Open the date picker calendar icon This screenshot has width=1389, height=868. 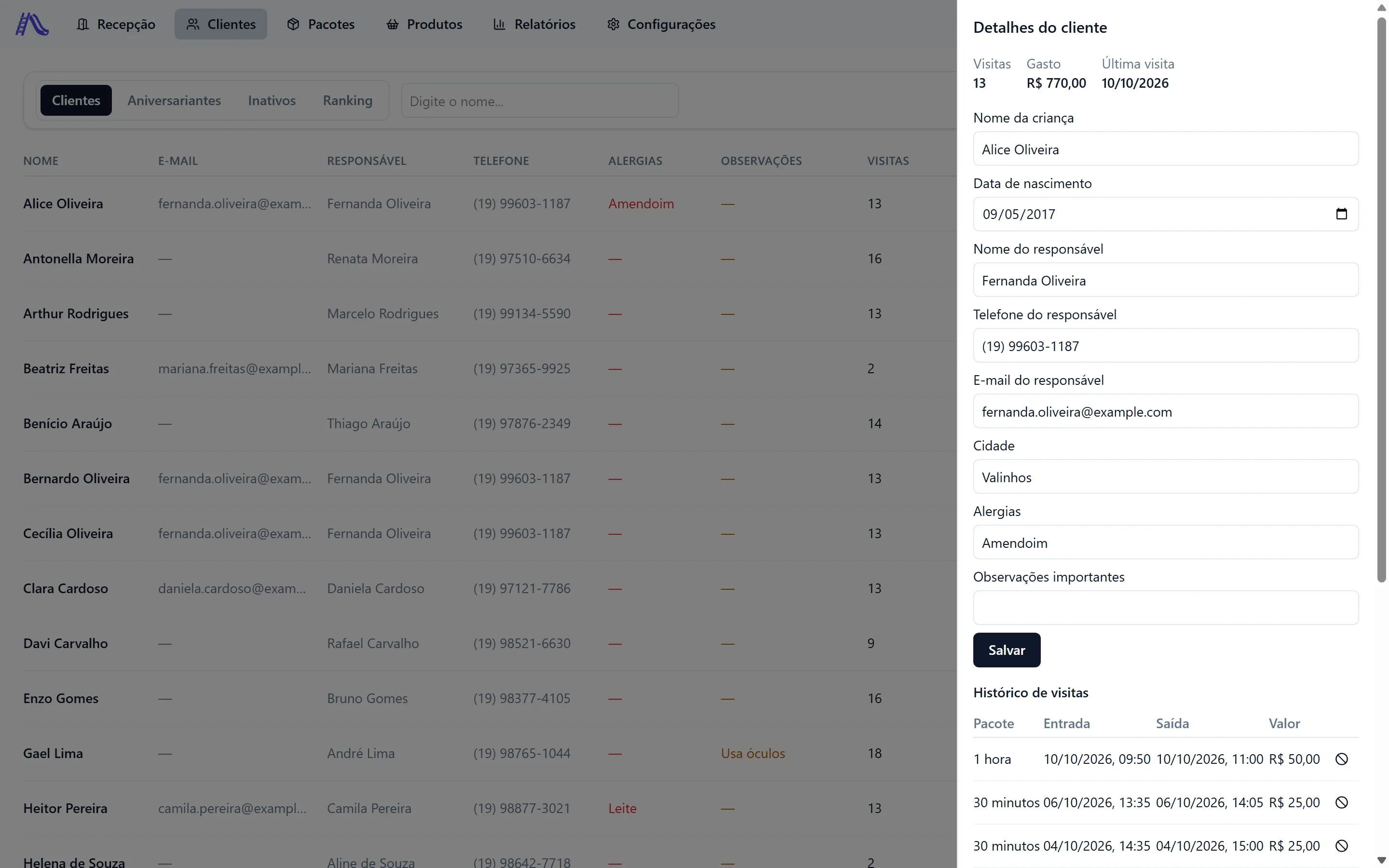click(x=1341, y=214)
